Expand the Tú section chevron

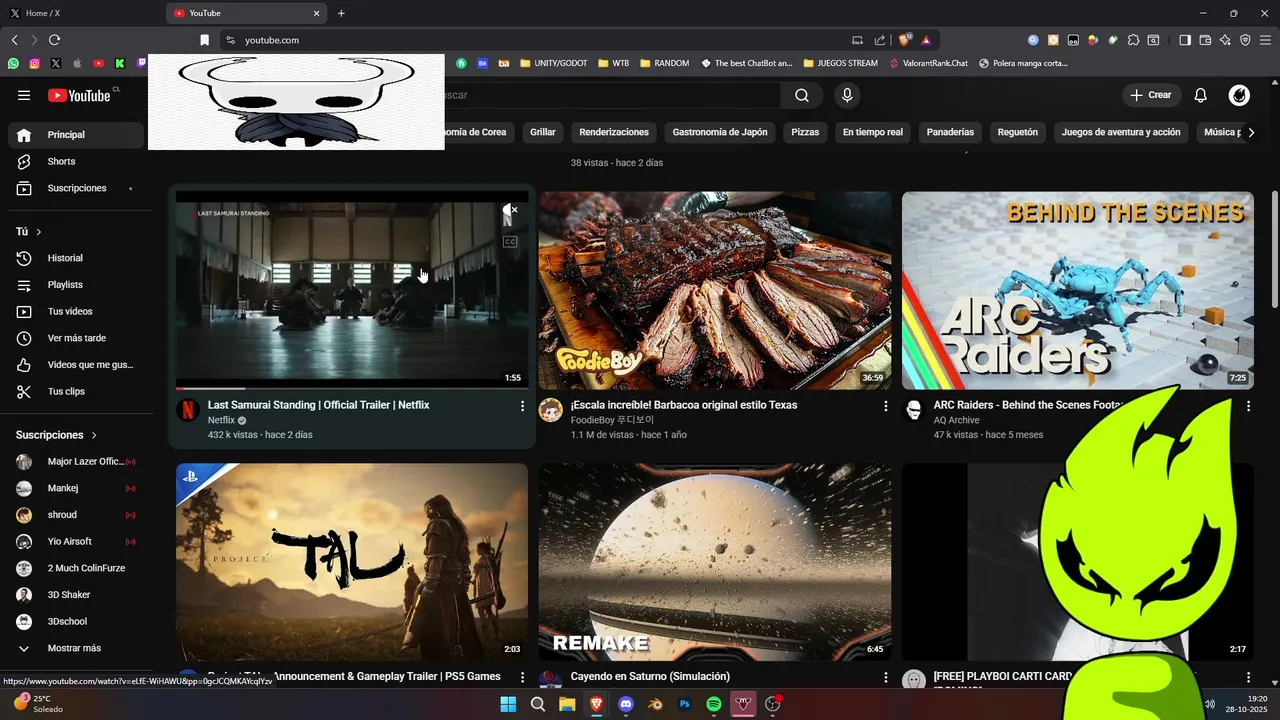[39, 232]
